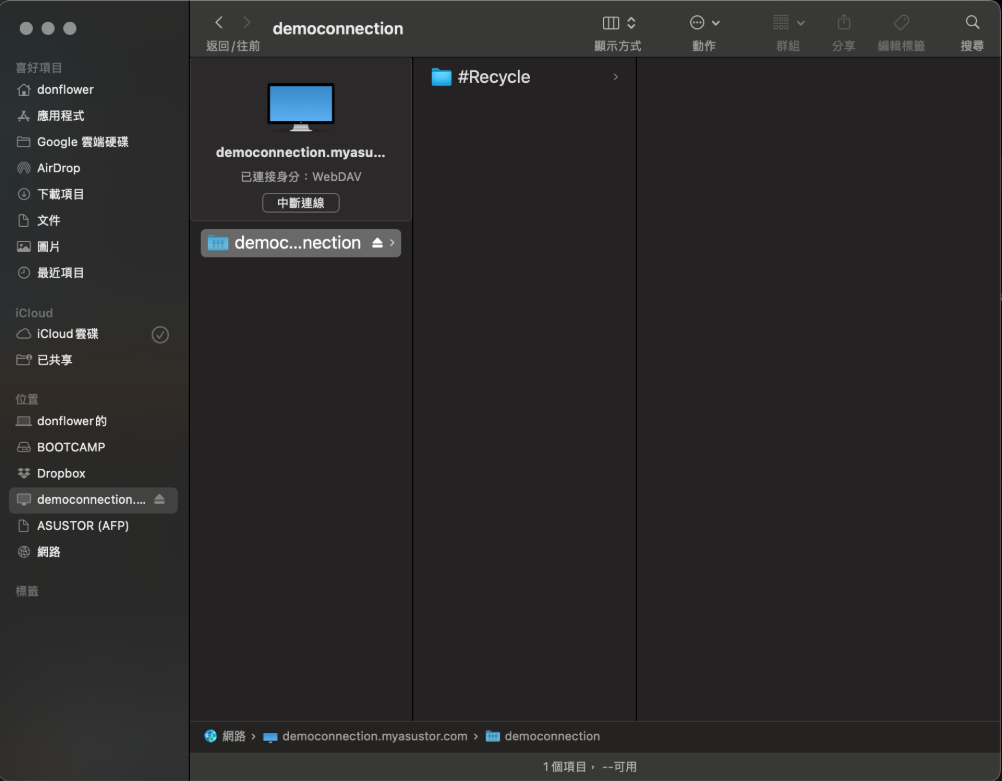Open Google 雲端硬碟 in sidebar
The width and height of the screenshot is (1002, 781).
pos(82,142)
